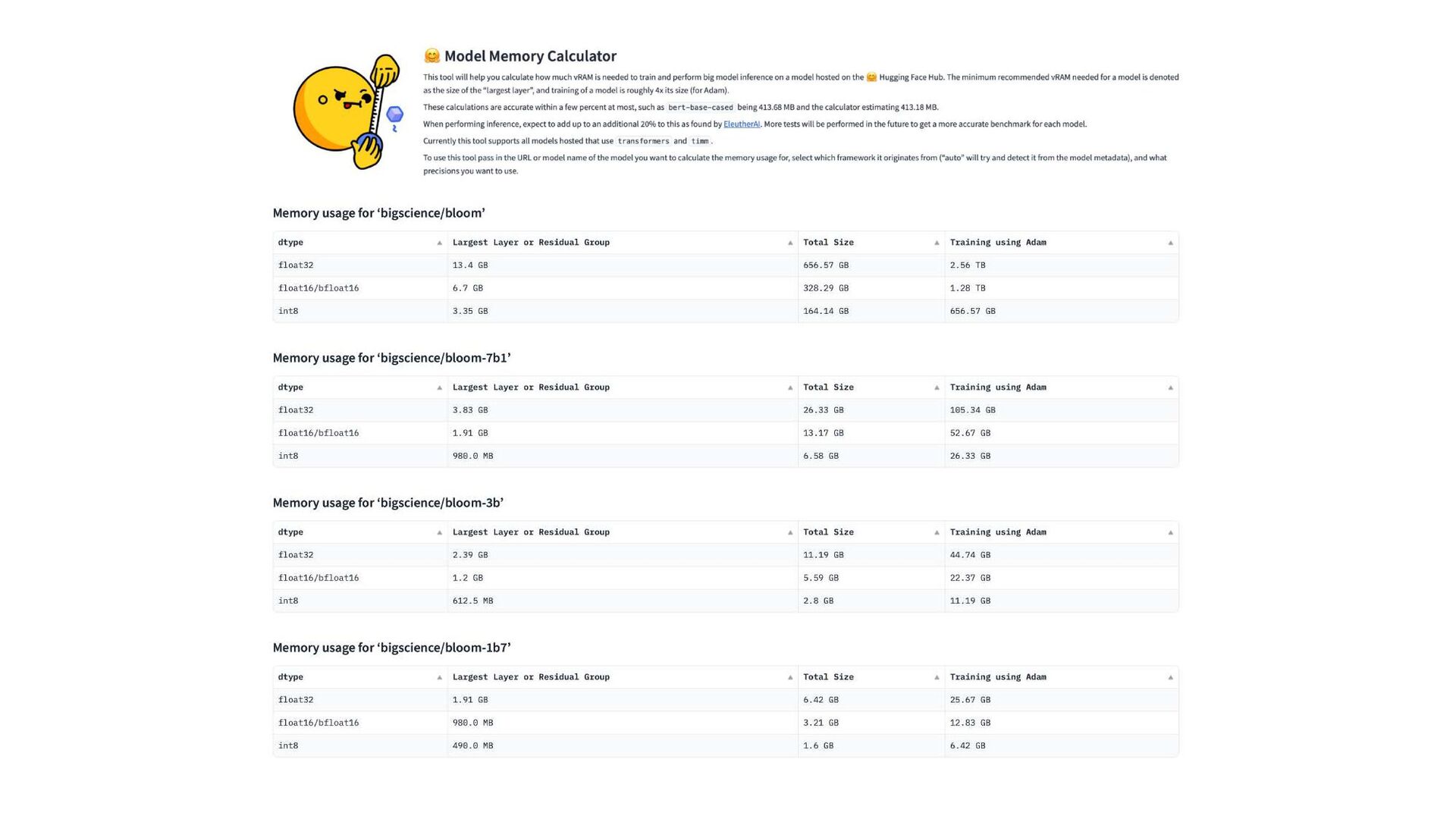Click the 'bigscience/bloom-1b7' memory usage heading
The width and height of the screenshot is (1456, 819).
(391, 648)
